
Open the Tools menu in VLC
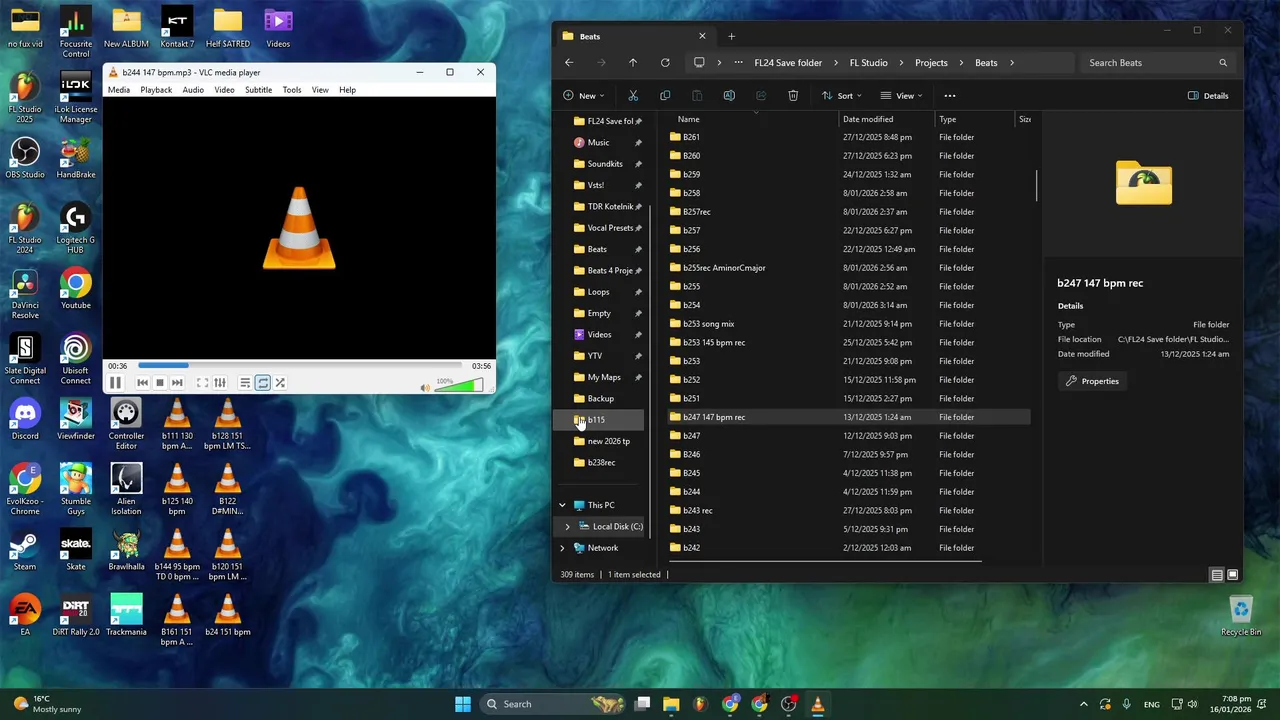pyautogui.click(x=292, y=90)
